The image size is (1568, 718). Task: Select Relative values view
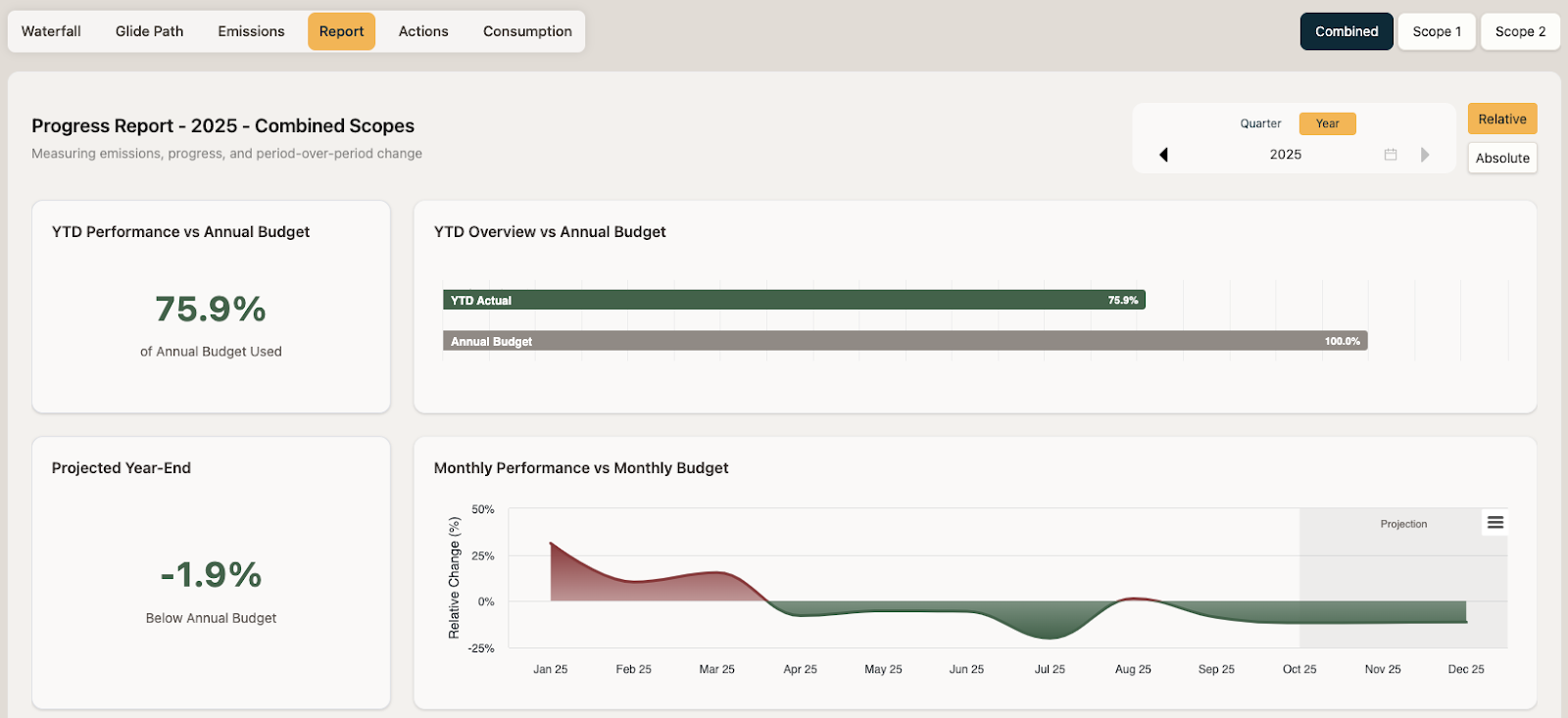(1501, 120)
